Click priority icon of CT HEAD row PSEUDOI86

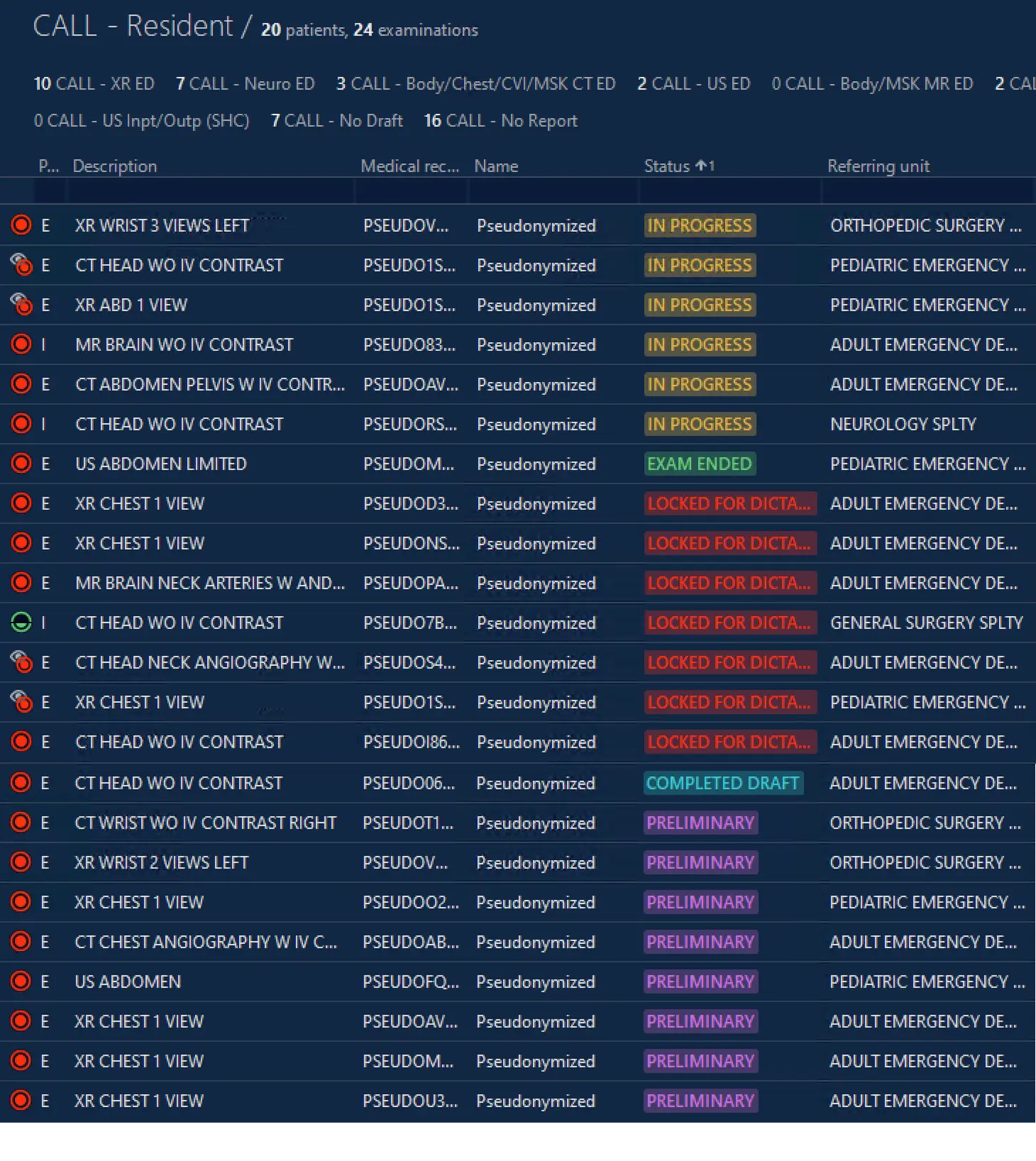[x=21, y=742]
